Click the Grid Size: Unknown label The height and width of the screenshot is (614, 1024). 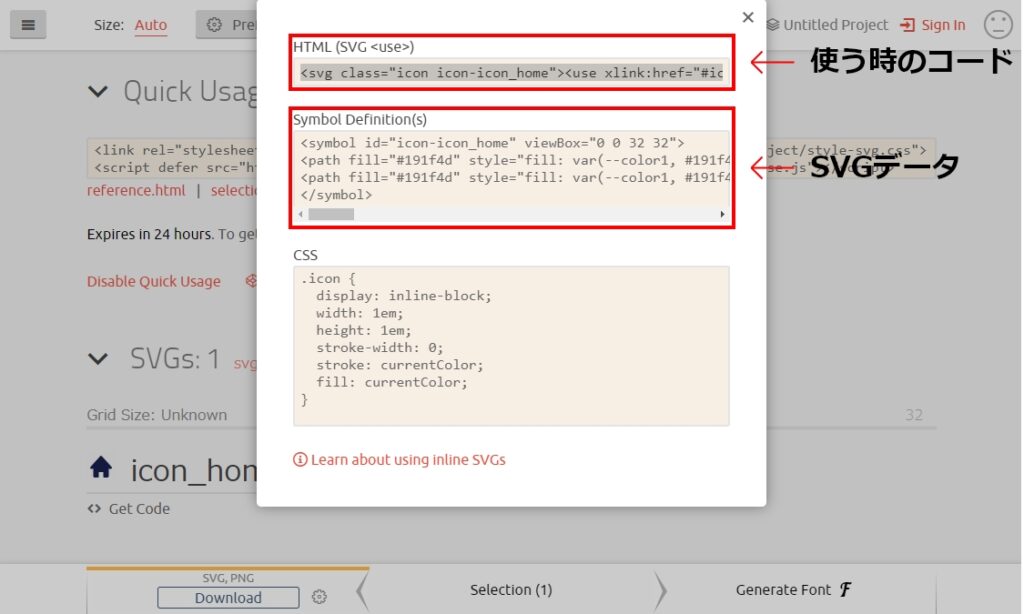157,415
